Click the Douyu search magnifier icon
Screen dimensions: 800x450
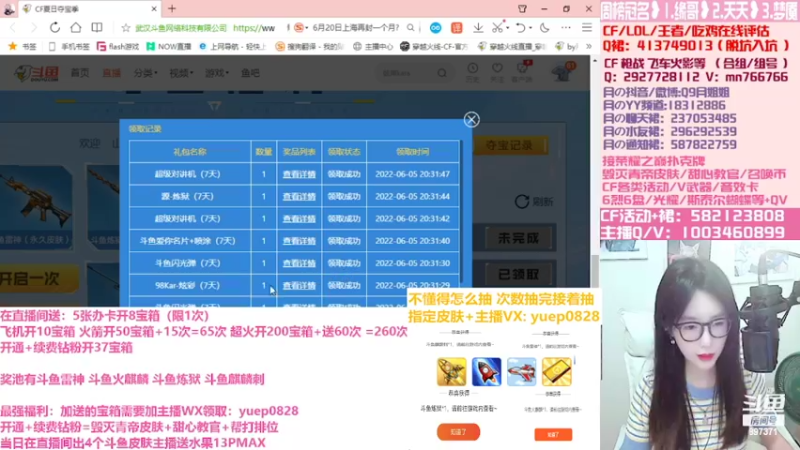[442, 73]
